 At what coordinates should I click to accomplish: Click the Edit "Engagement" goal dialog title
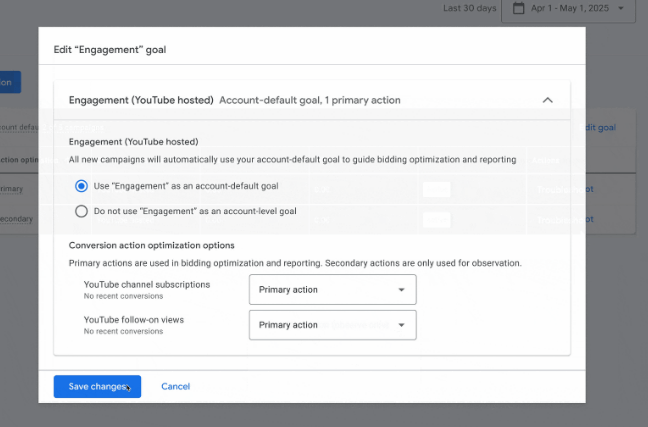pos(110,50)
